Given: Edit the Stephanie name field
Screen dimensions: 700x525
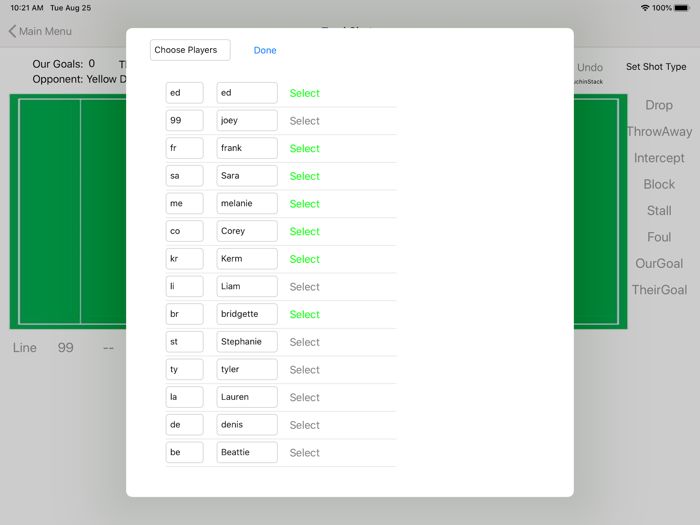Looking at the screenshot, I should [x=247, y=342].
